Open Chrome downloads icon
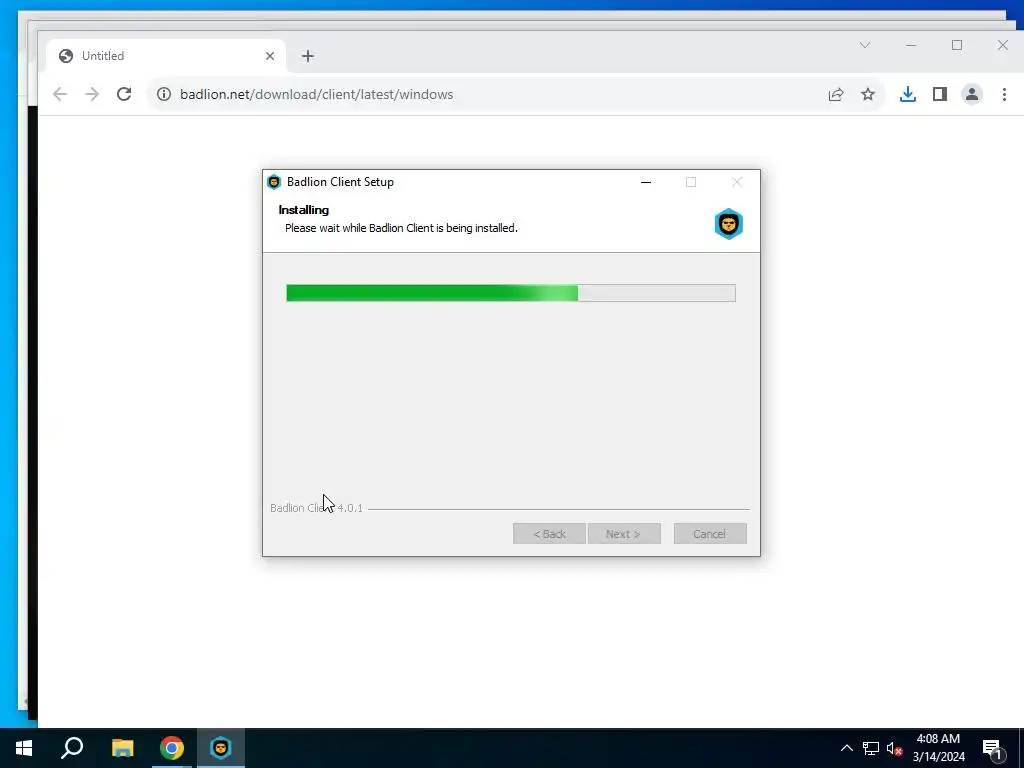1024x768 pixels. 908,94
